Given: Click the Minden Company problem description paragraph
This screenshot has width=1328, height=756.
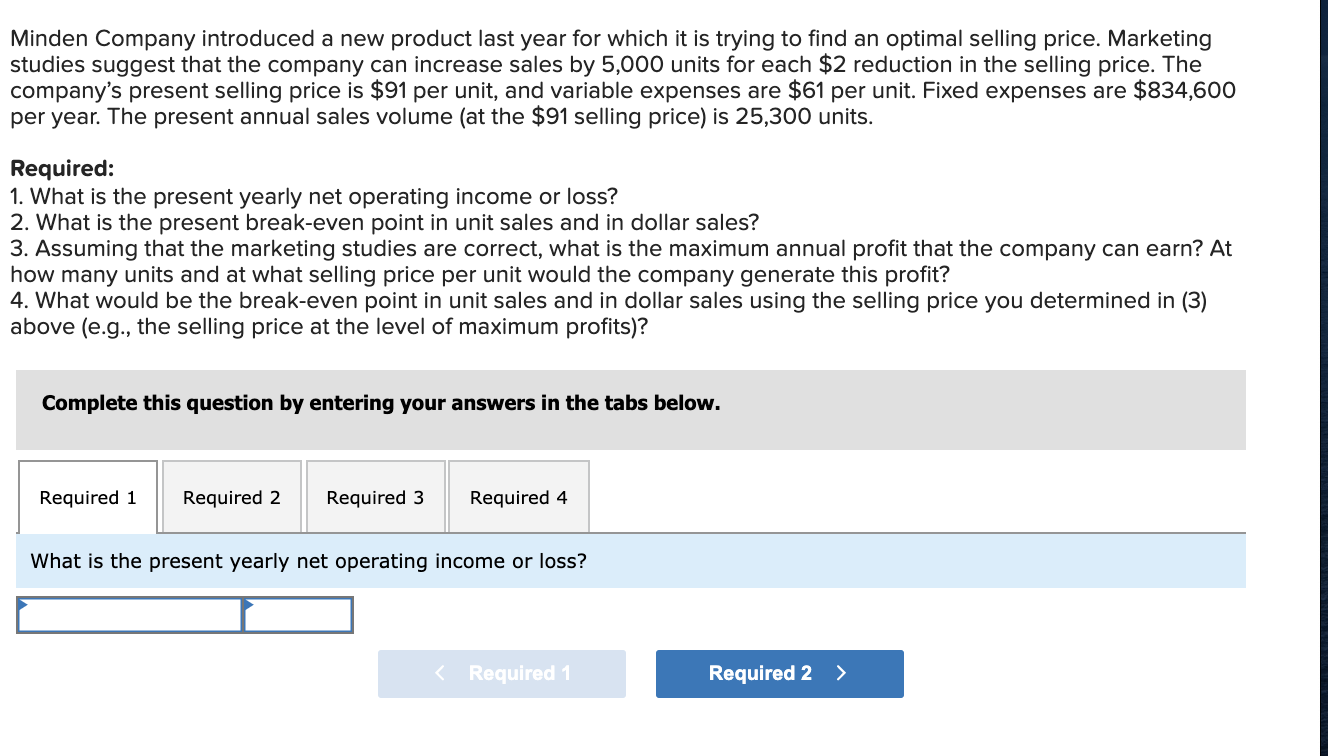Looking at the screenshot, I should 620,78.
